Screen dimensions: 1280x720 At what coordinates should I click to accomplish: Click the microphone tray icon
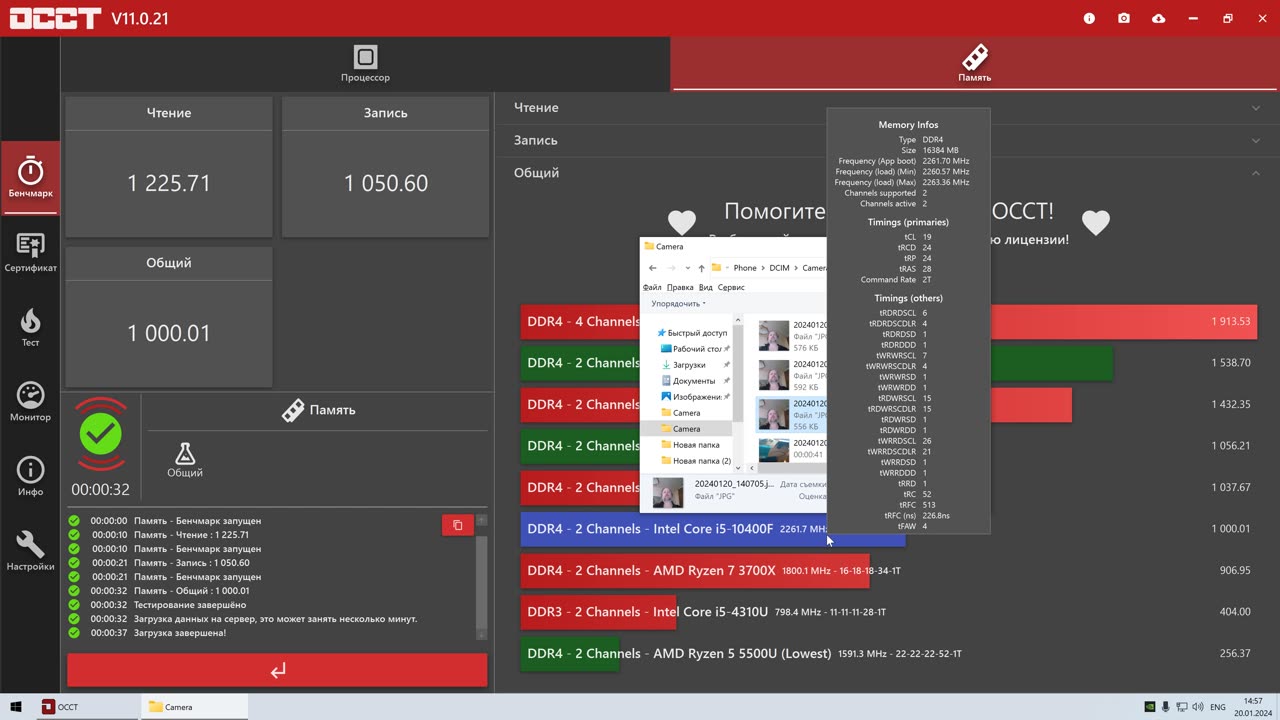click(1167, 707)
